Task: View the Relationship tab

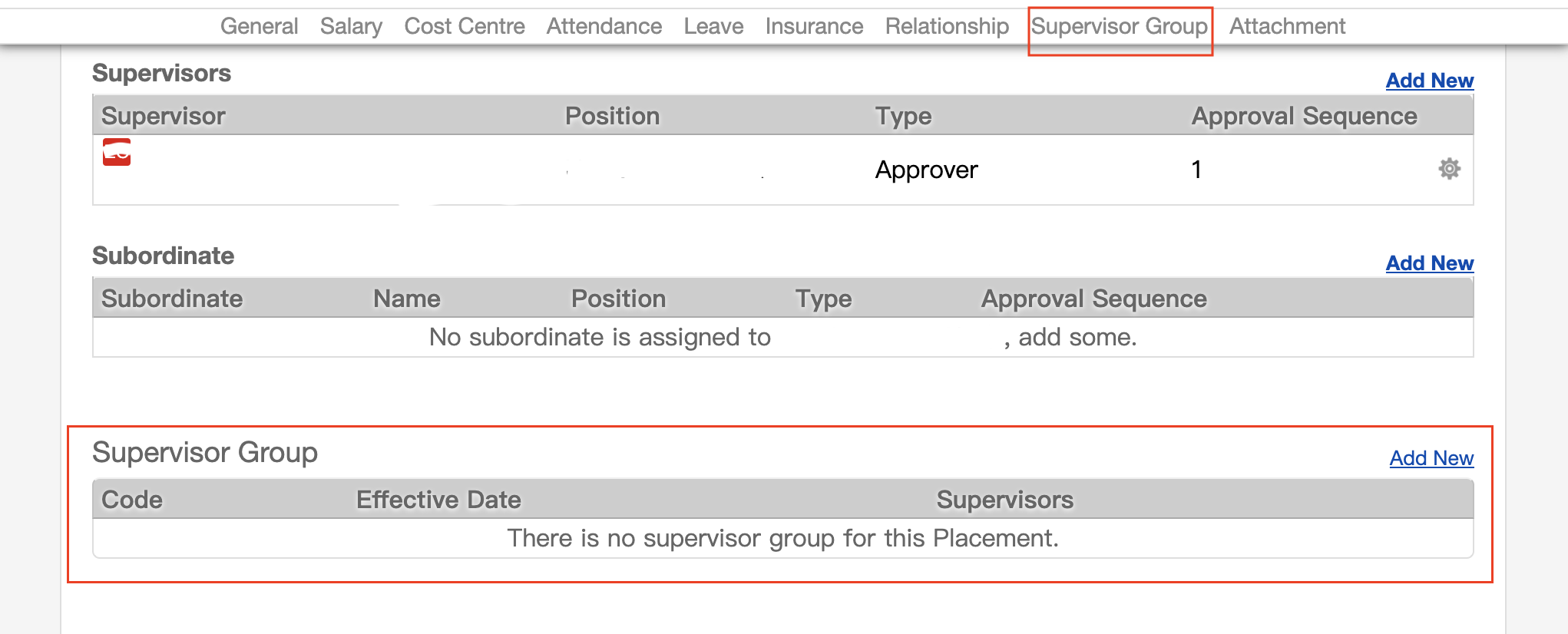Action: 947,26
